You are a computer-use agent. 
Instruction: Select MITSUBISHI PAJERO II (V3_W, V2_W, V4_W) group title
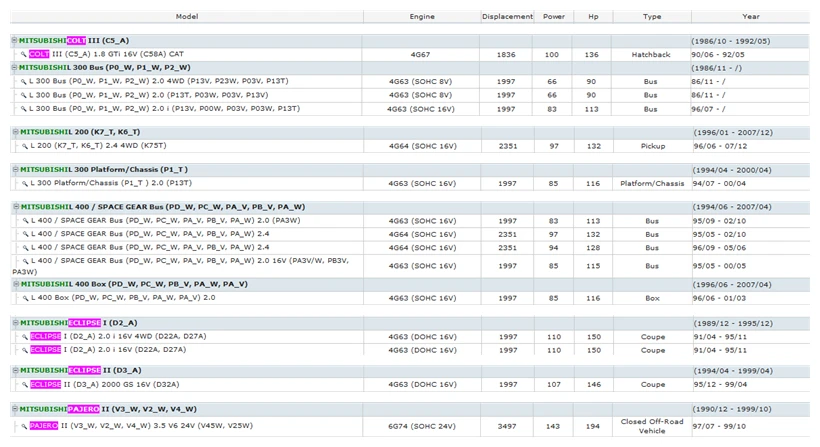point(108,409)
